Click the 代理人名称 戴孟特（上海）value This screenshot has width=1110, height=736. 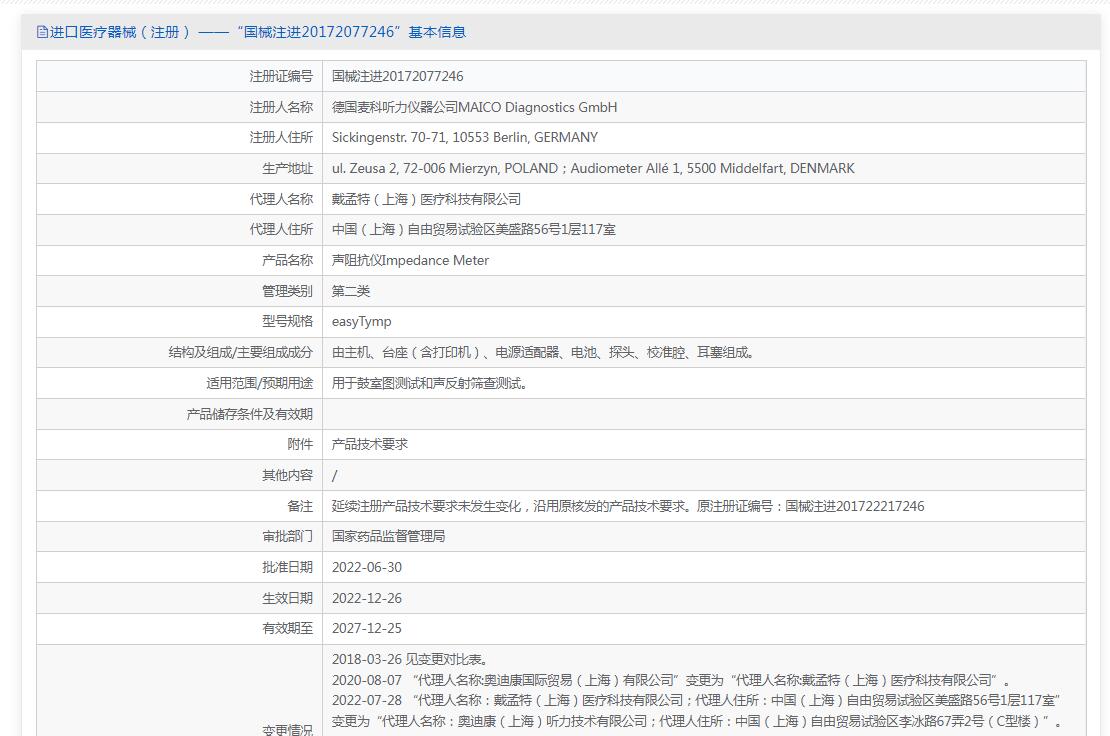click(426, 199)
